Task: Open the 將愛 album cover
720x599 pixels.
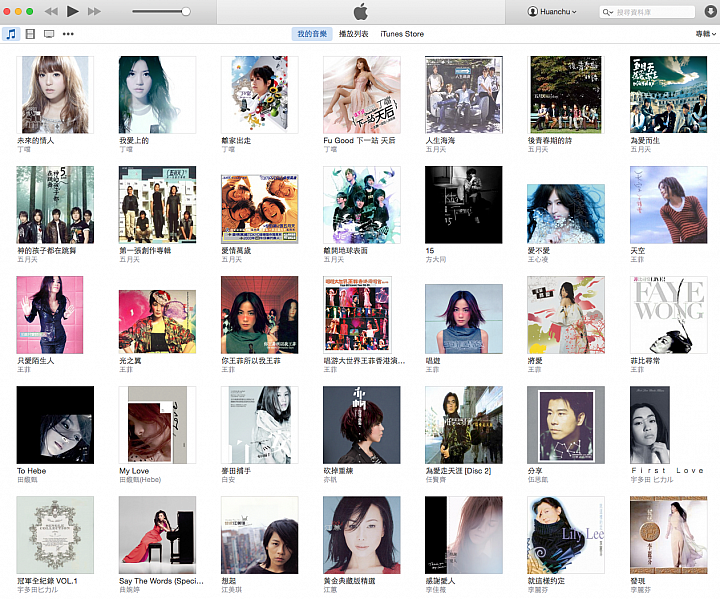Action: pos(566,315)
